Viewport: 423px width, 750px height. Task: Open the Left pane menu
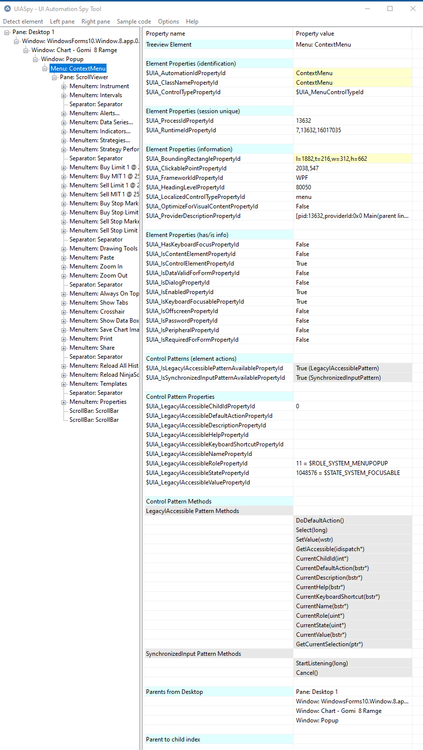[62, 22]
